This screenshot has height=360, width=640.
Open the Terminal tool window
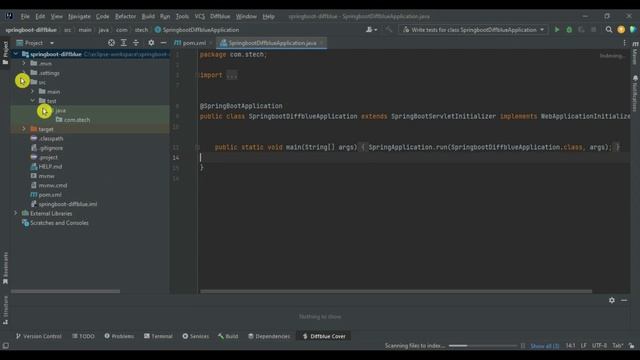pyautogui.click(x=158, y=336)
